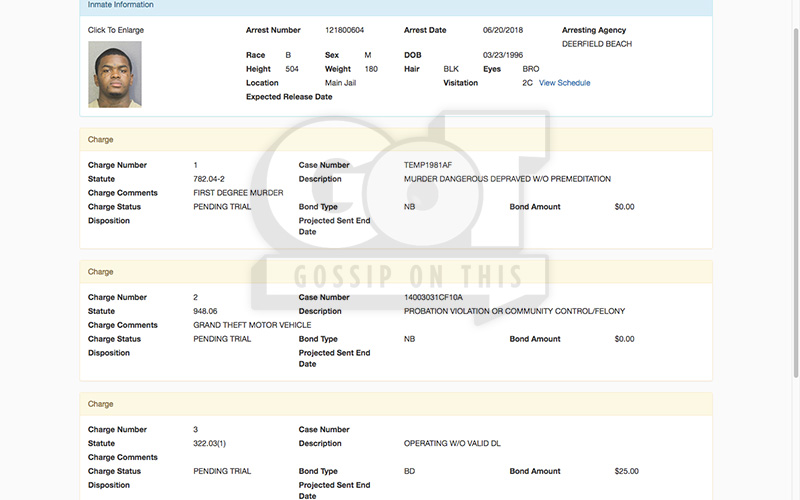Select MURDER DANGEROUS DEPRAVED W/O PREMEDITATION description

(507, 179)
